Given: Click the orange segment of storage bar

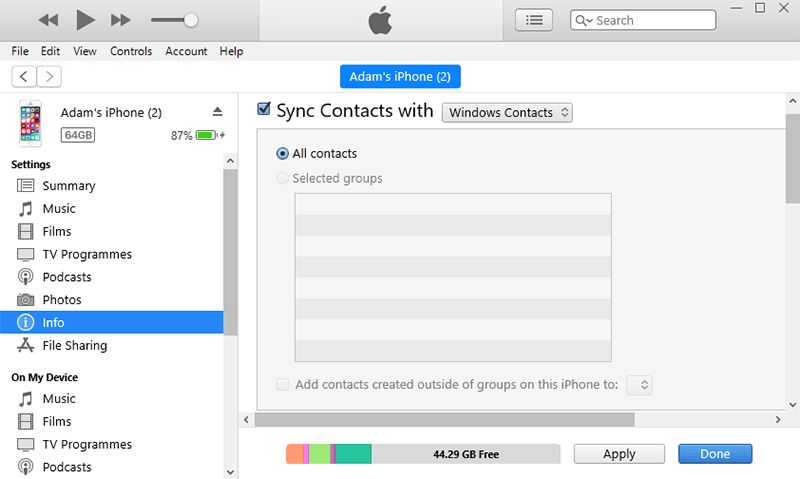Looking at the screenshot, I should tap(294, 454).
